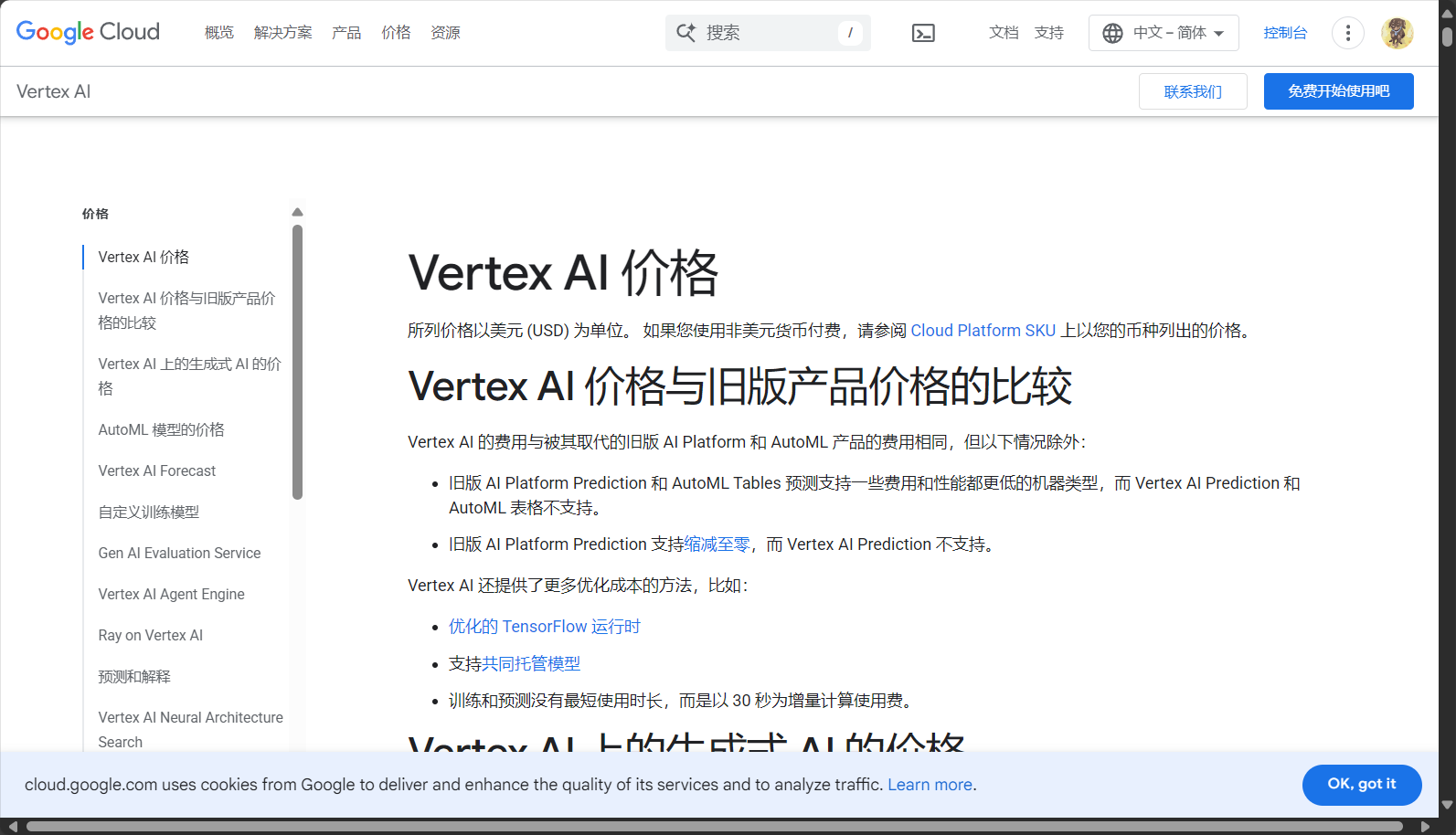Open 优化的 TensorFlow 运行时 link
The height and width of the screenshot is (835, 1456).
click(x=545, y=627)
